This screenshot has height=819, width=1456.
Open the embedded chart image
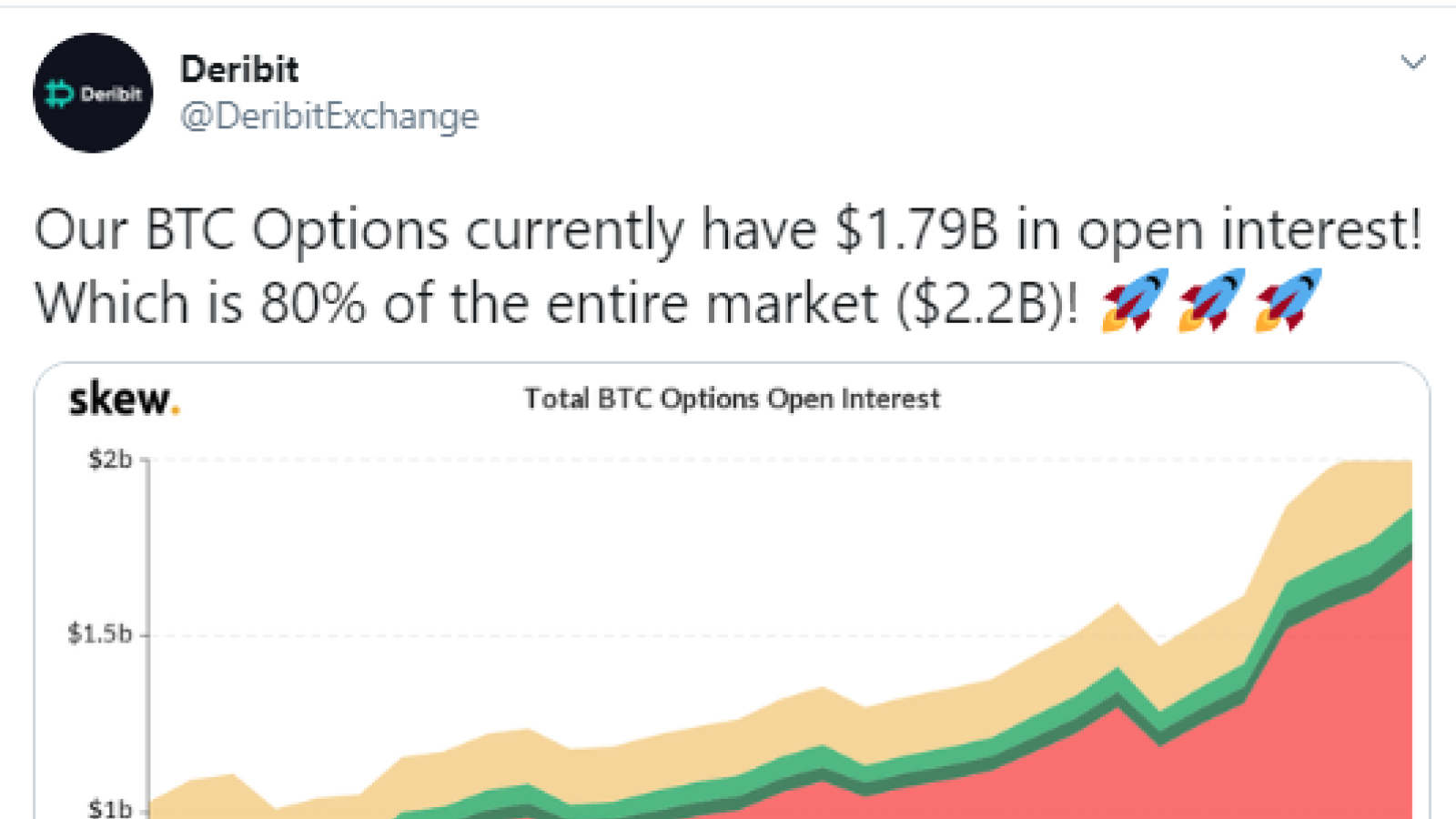pyautogui.click(x=732, y=591)
